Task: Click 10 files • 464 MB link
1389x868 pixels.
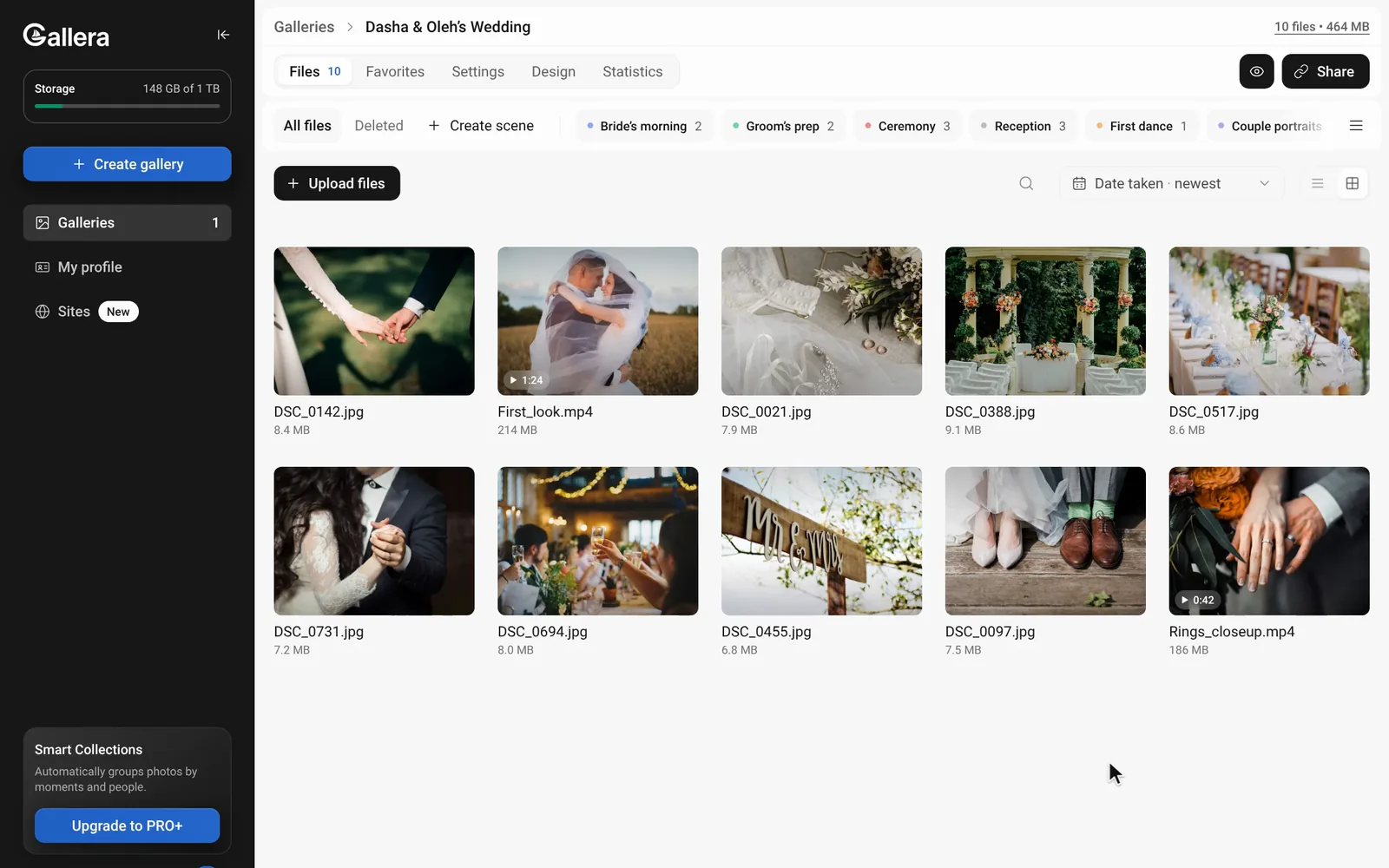Action: tap(1321, 27)
